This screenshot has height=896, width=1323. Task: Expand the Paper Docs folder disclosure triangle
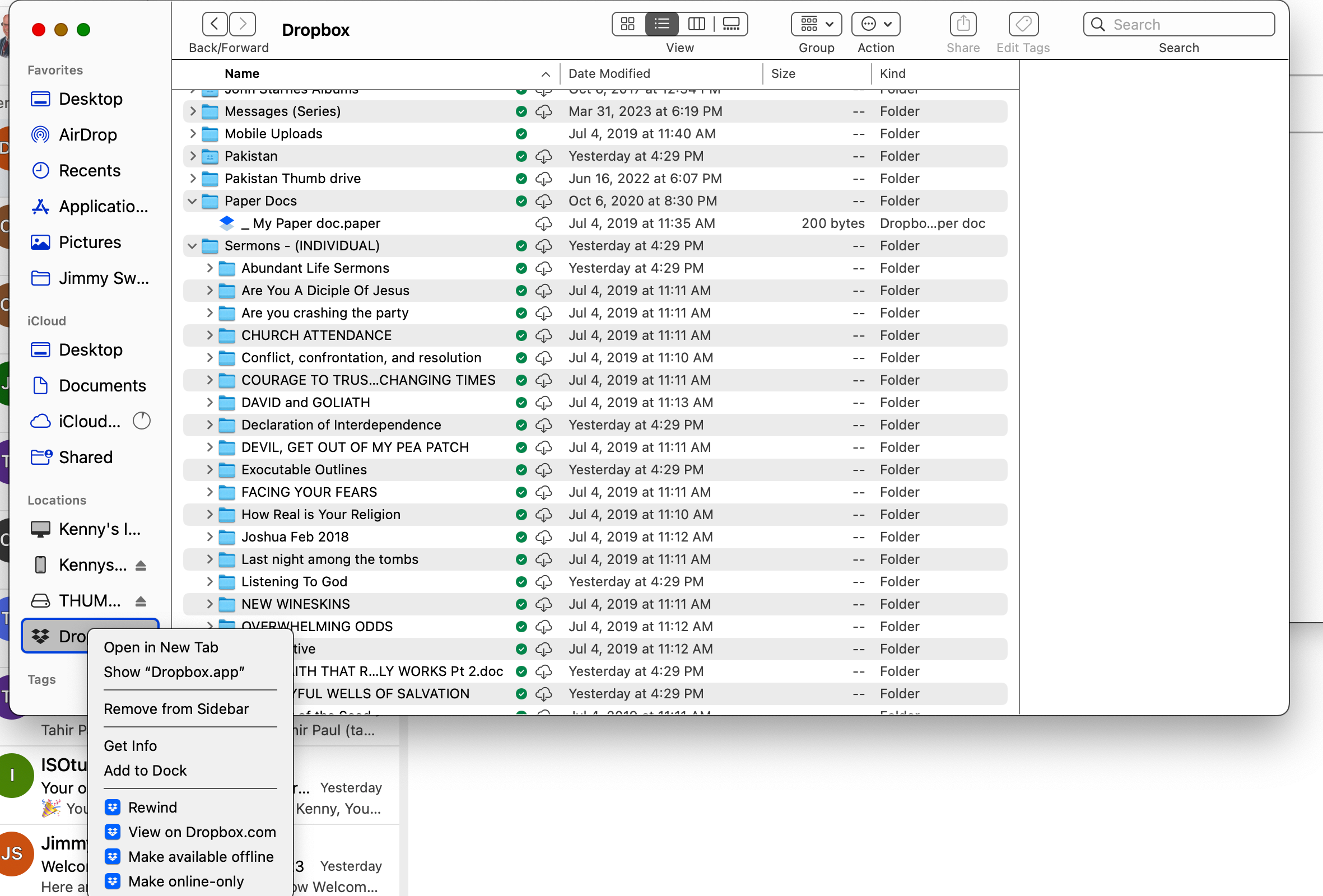tap(192, 201)
